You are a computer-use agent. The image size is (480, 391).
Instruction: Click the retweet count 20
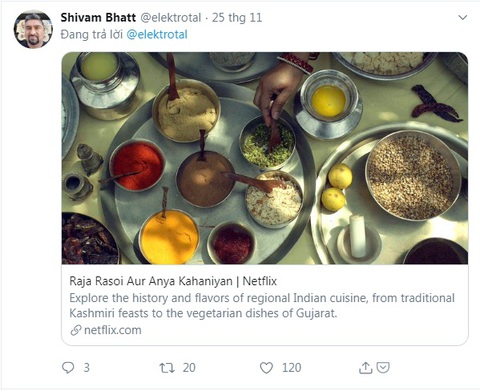(x=189, y=368)
